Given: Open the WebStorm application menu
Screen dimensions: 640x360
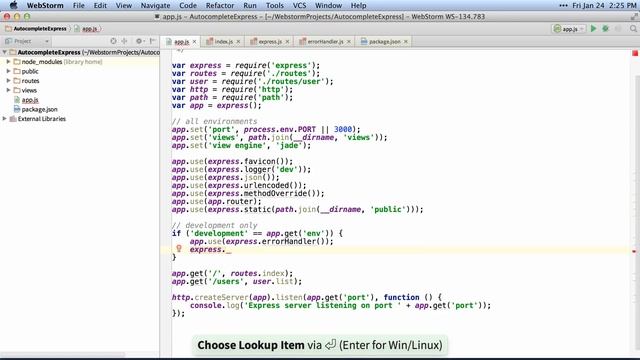Looking at the screenshot, I should 45,5.
